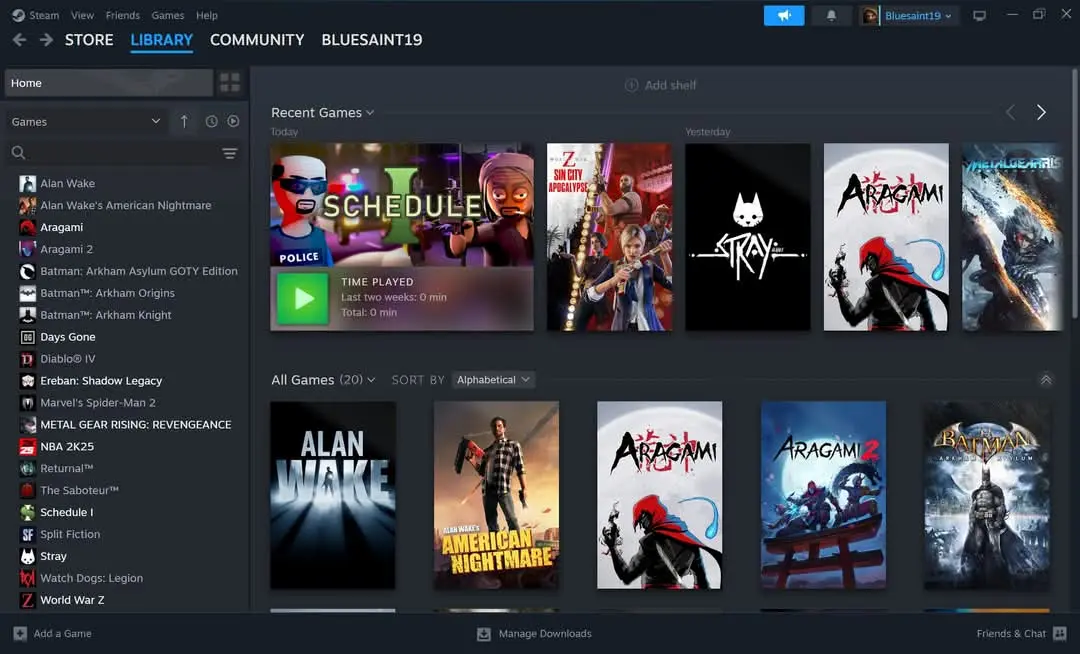The height and width of the screenshot is (654, 1080).
Task: Click the World War Z icon in the sidebar
Action: [x=28, y=600]
